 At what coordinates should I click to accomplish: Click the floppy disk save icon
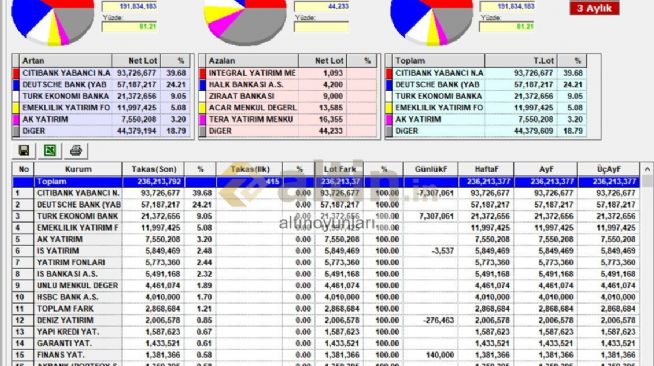[24, 150]
